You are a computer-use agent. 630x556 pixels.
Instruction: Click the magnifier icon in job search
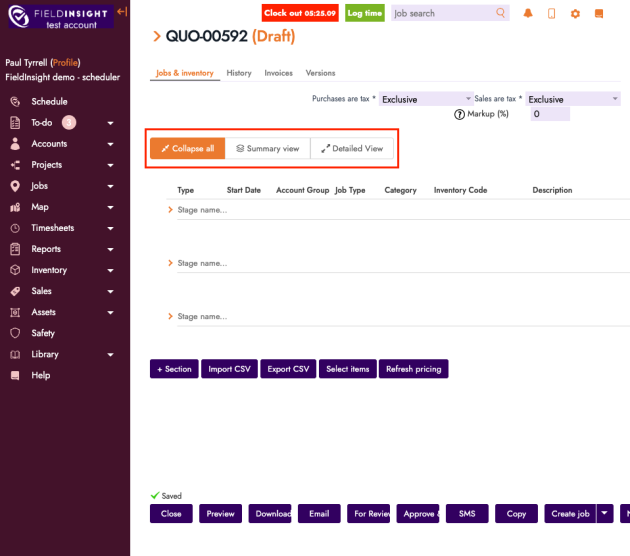tap(501, 14)
